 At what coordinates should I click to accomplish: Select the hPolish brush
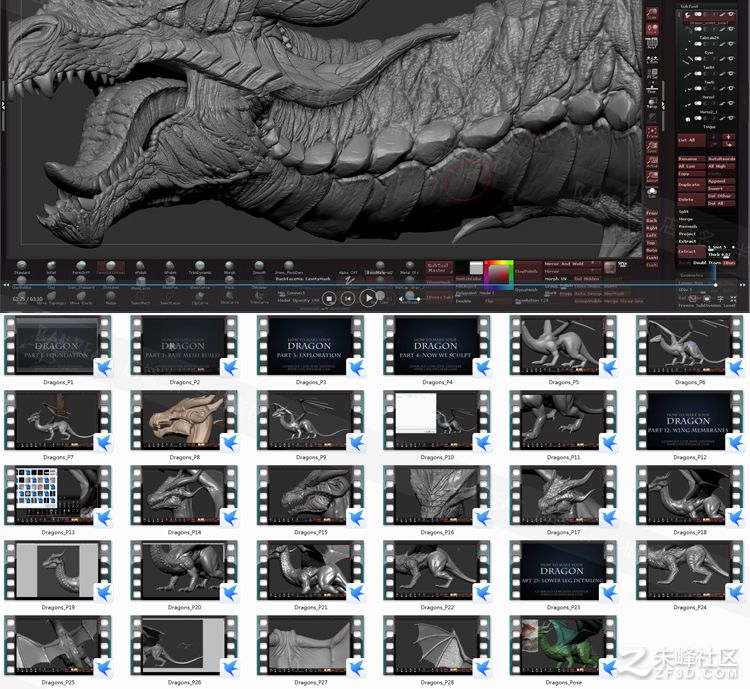click(x=170, y=266)
